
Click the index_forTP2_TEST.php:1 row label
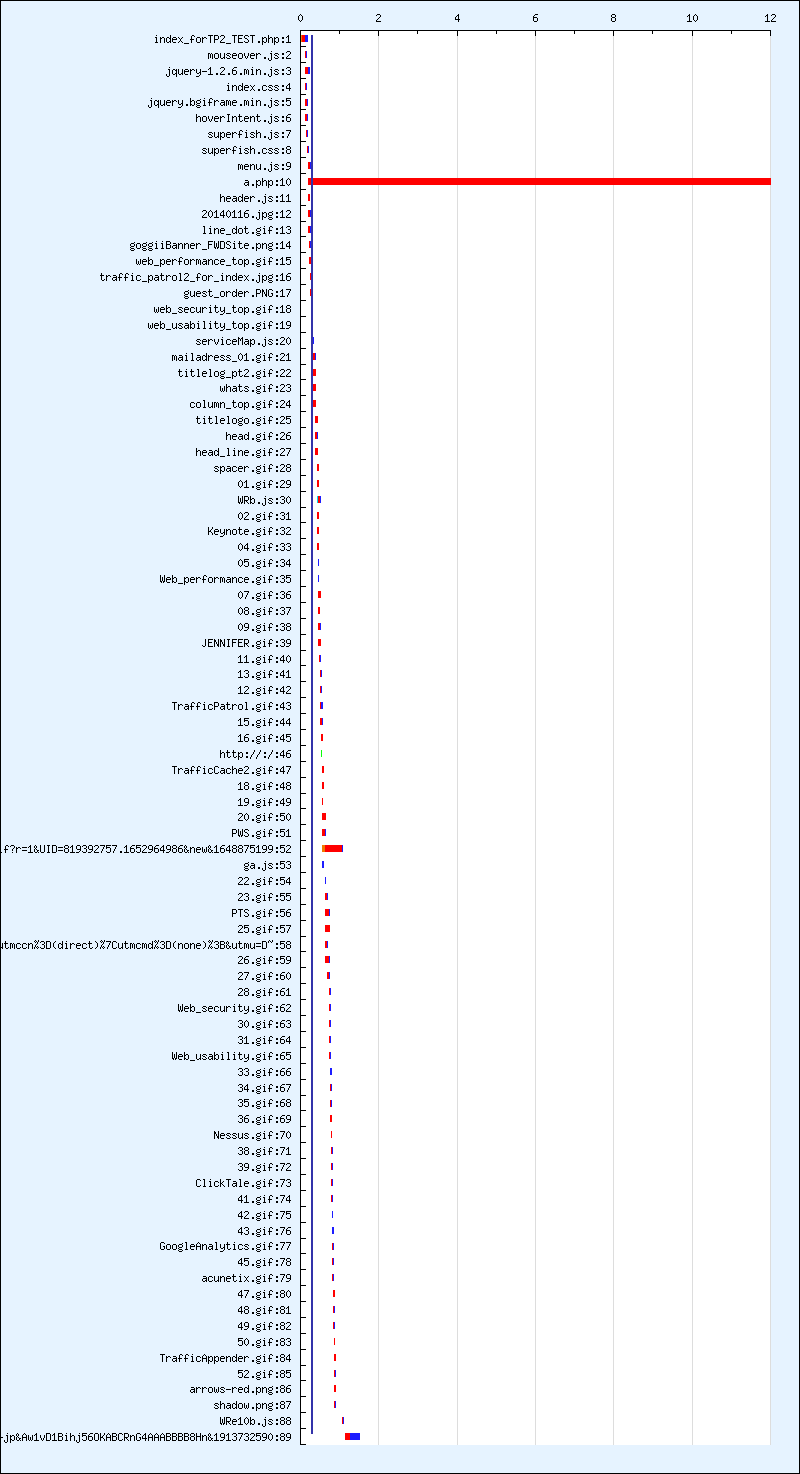pos(223,39)
